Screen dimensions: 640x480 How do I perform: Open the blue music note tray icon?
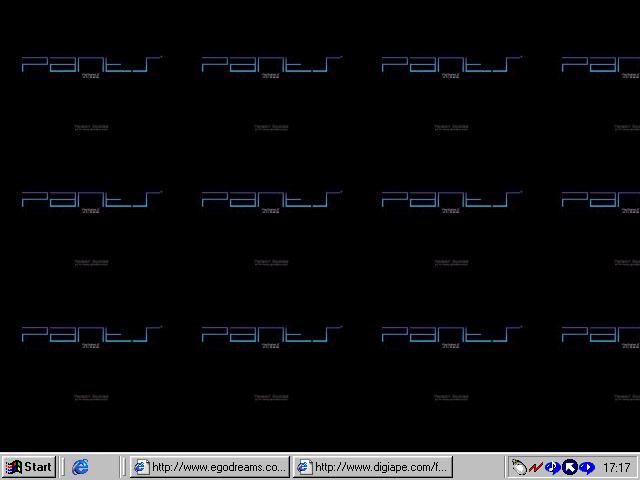pos(552,467)
